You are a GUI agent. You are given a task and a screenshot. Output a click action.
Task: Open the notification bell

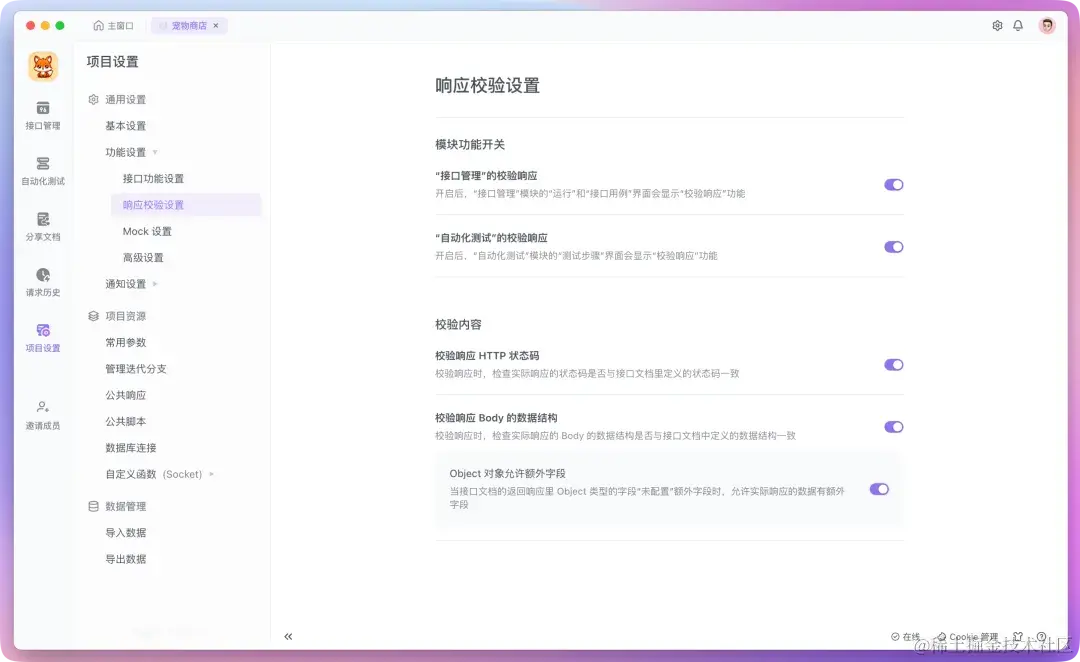pos(1018,25)
